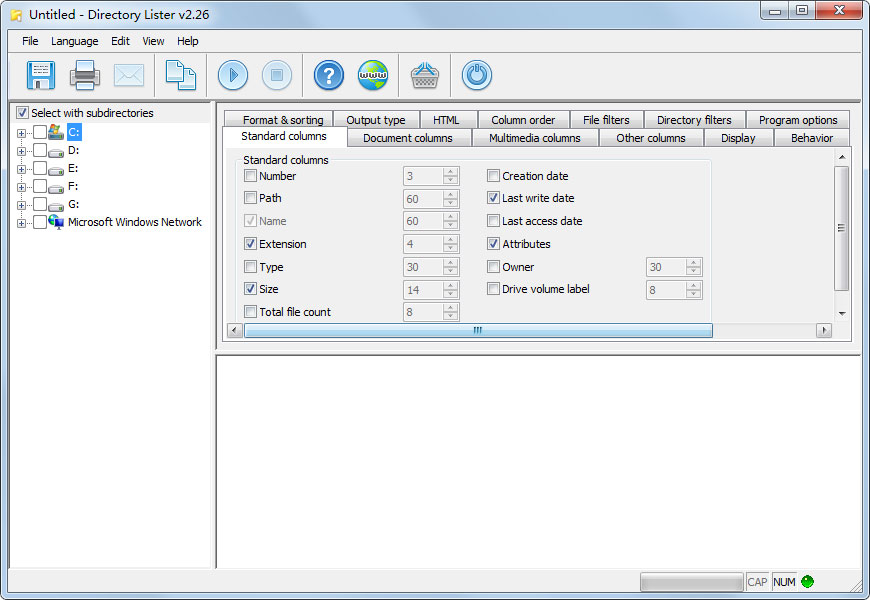Open the View menu
The width and height of the screenshot is (870, 600).
[153, 41]
